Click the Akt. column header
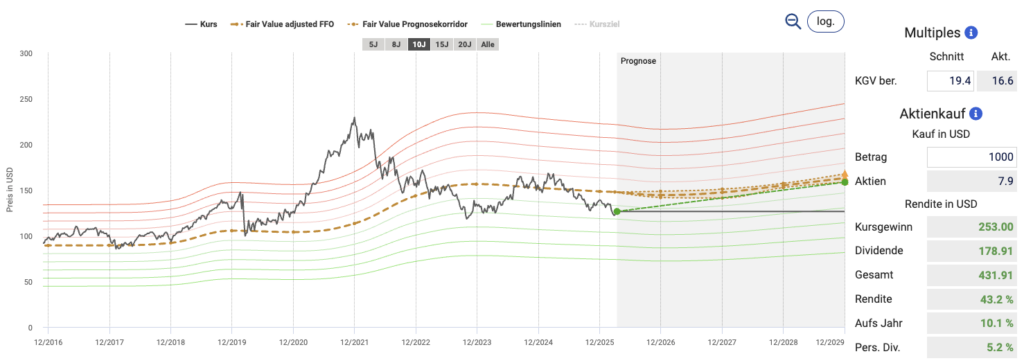This screenshot has width=1024, height=363. pos(1000,57)
